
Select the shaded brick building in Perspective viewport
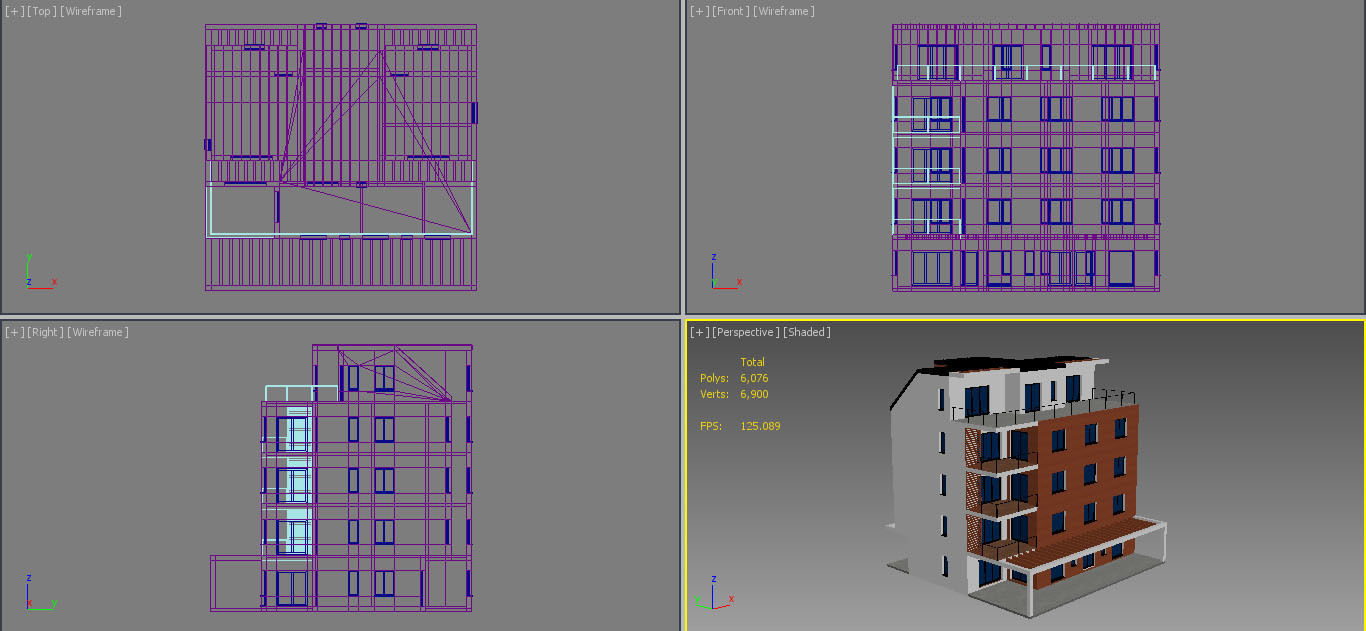point(1024,485)
